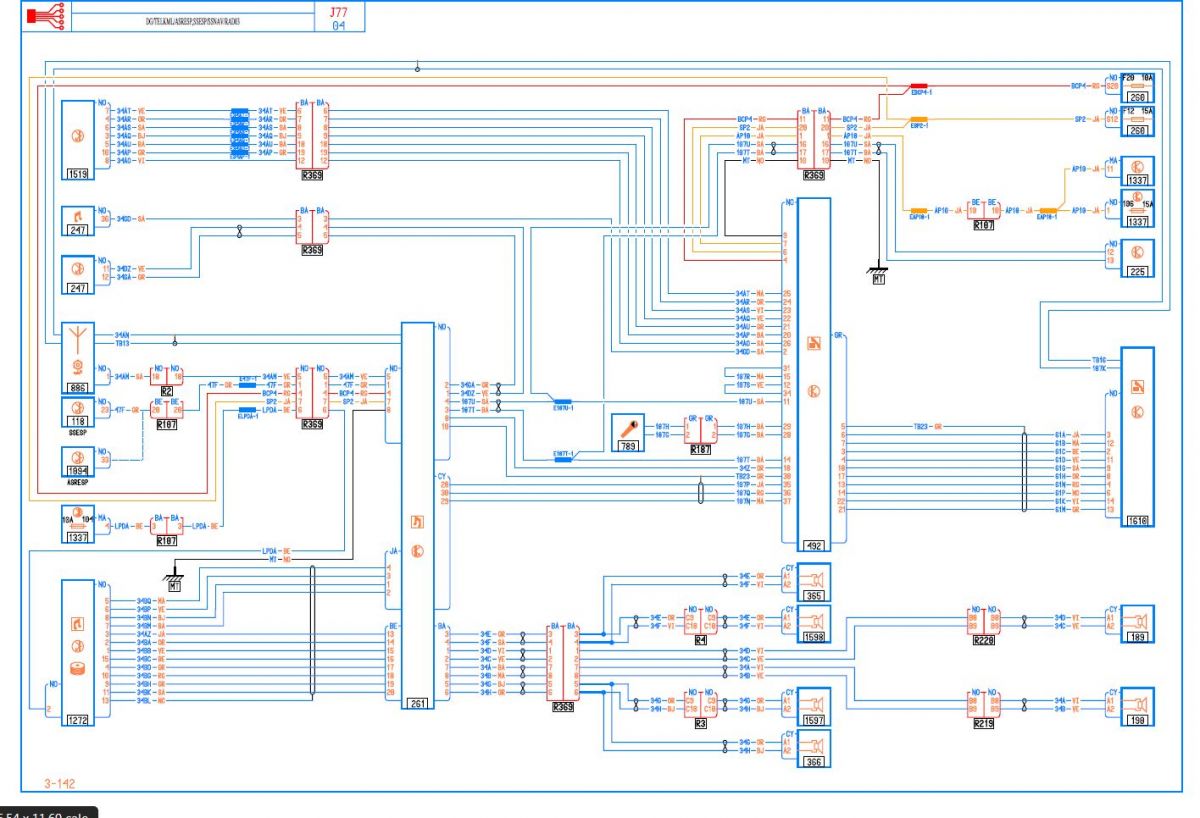Click the 15A fuse in component 1337
The image size is (1200, 818).
[1137, 212]
